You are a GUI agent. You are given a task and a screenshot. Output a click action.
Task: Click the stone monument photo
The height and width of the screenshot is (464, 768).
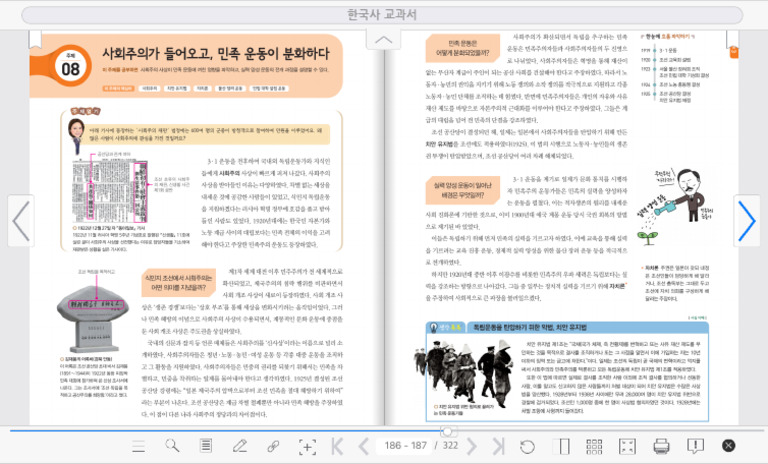[x=93, y=318]
